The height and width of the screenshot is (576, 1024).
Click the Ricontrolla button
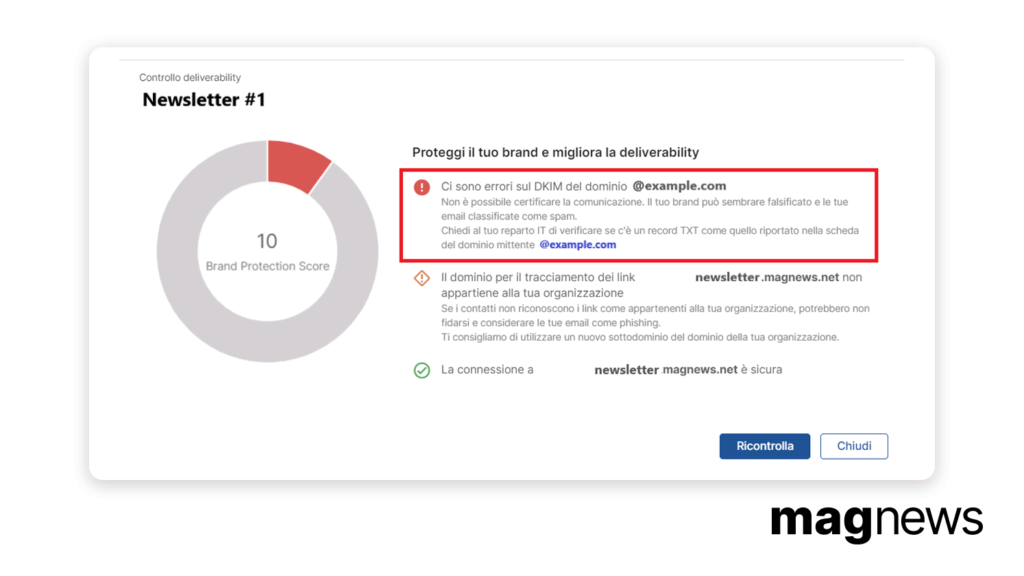tap(765, 446)
